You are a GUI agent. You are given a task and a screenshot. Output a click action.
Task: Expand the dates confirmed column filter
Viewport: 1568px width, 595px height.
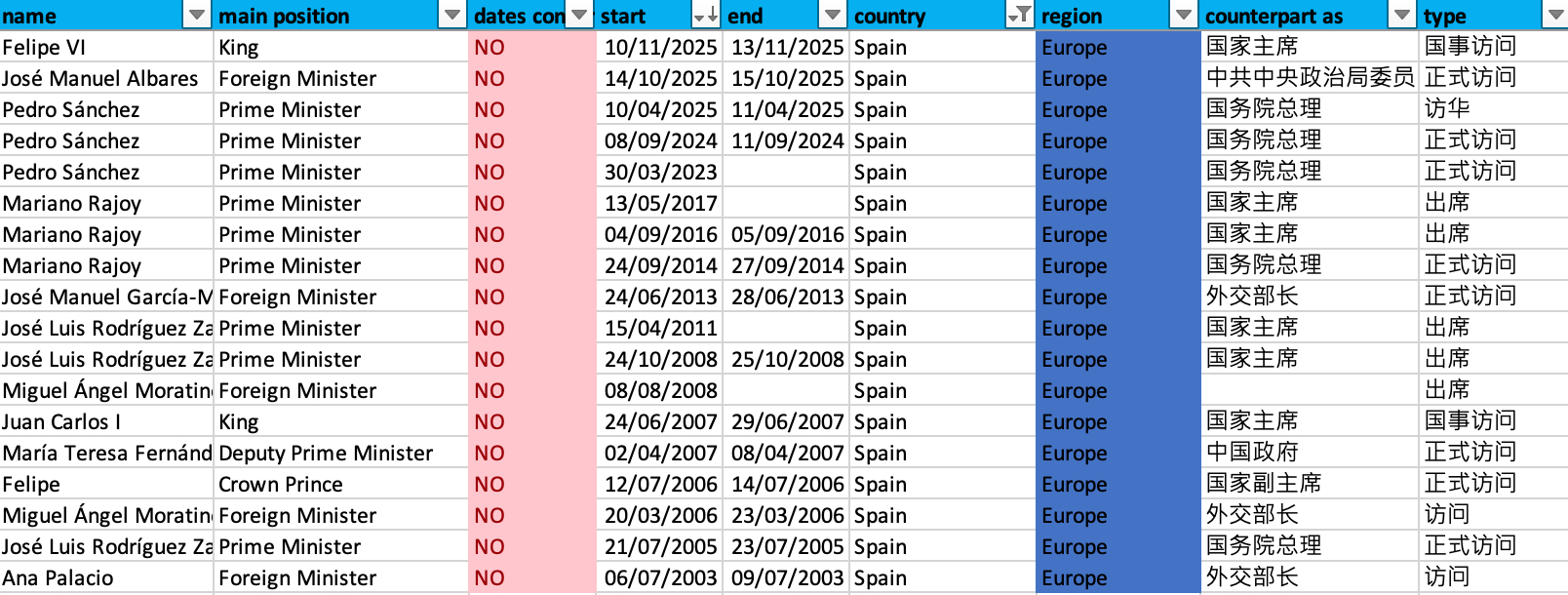coord(579,16)
